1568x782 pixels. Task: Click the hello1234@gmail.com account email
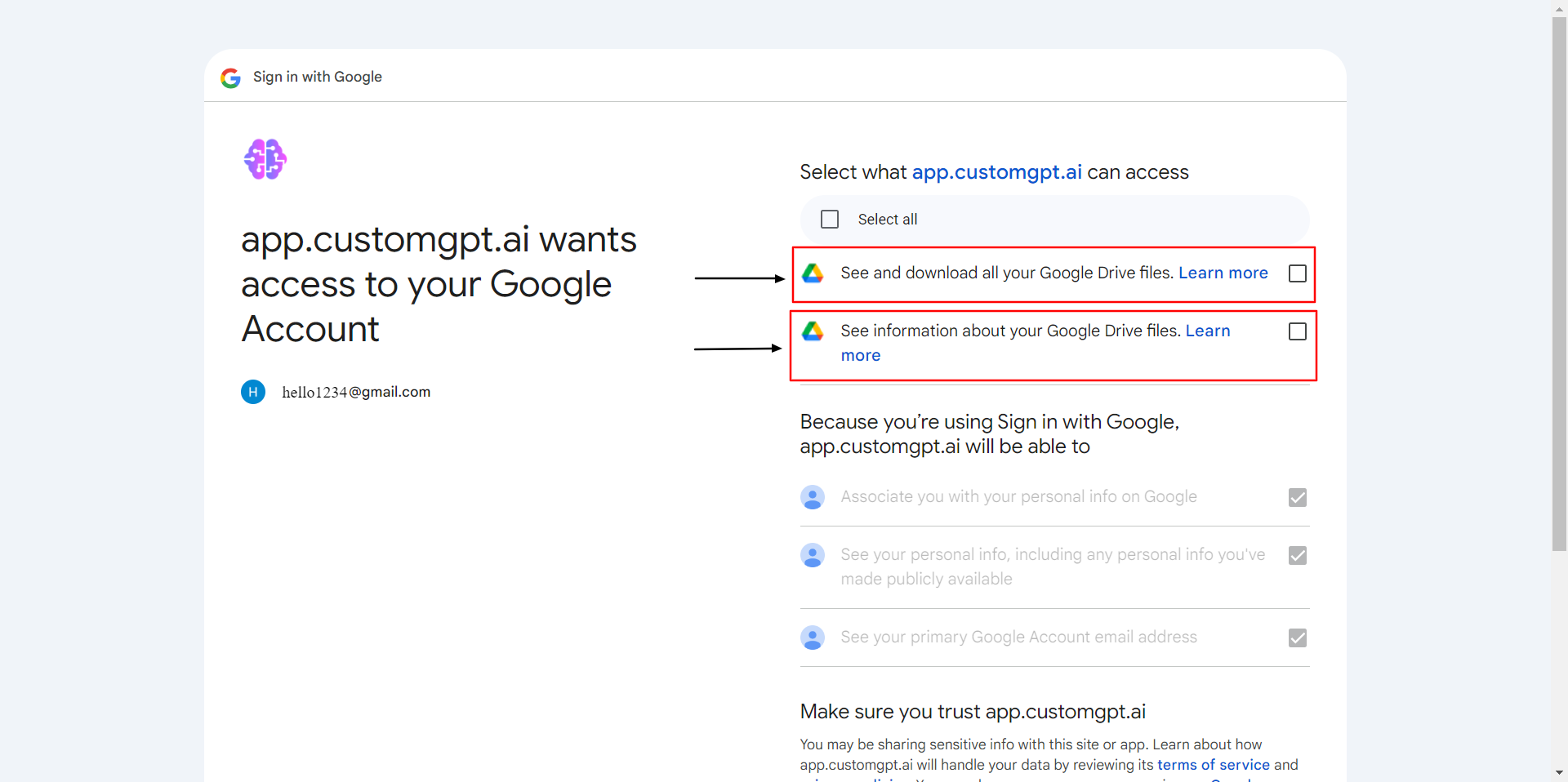click(x=356, y=392)
